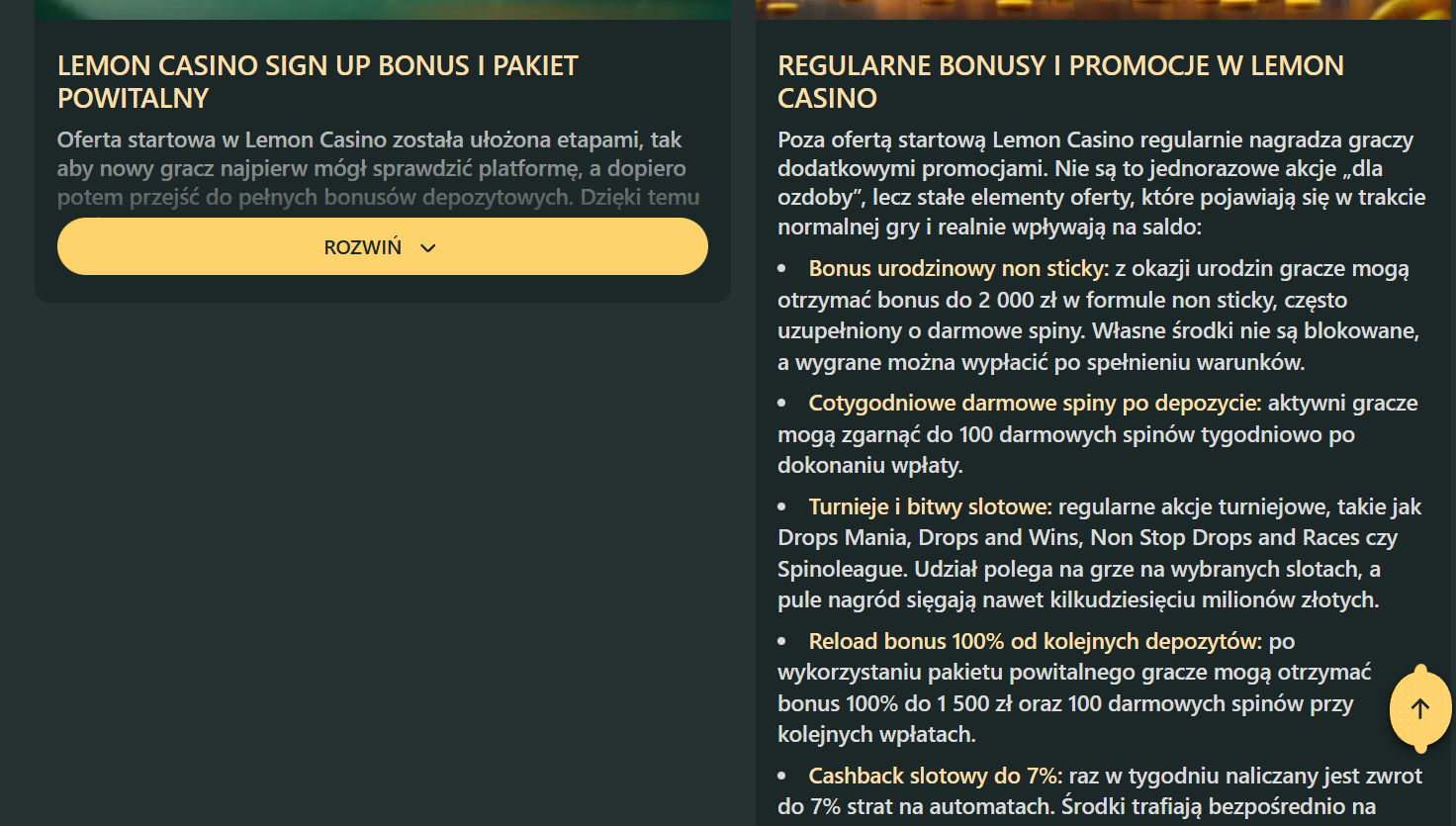Expand the sign up bonus text with ROZWIŃ
1456x826 pixels.
363,247
